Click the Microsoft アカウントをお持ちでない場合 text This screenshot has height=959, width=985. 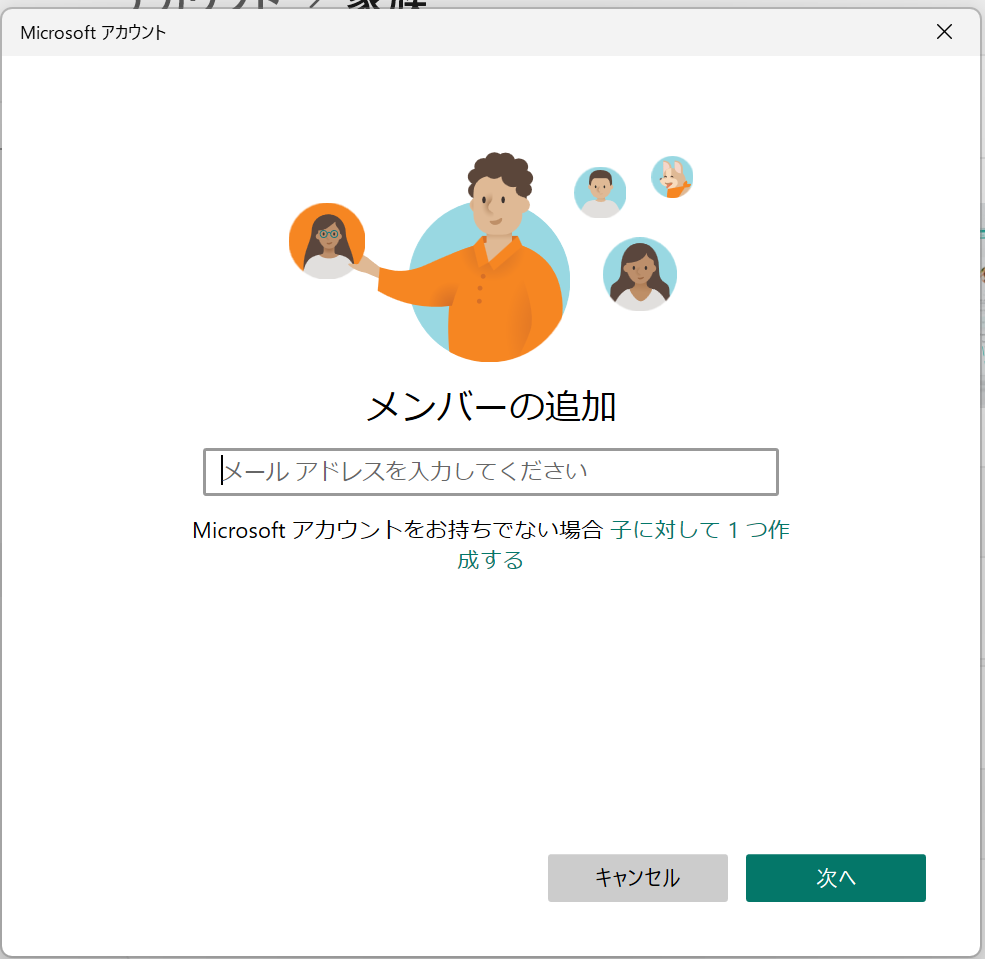pyautogui.click(x=397, y=530)
